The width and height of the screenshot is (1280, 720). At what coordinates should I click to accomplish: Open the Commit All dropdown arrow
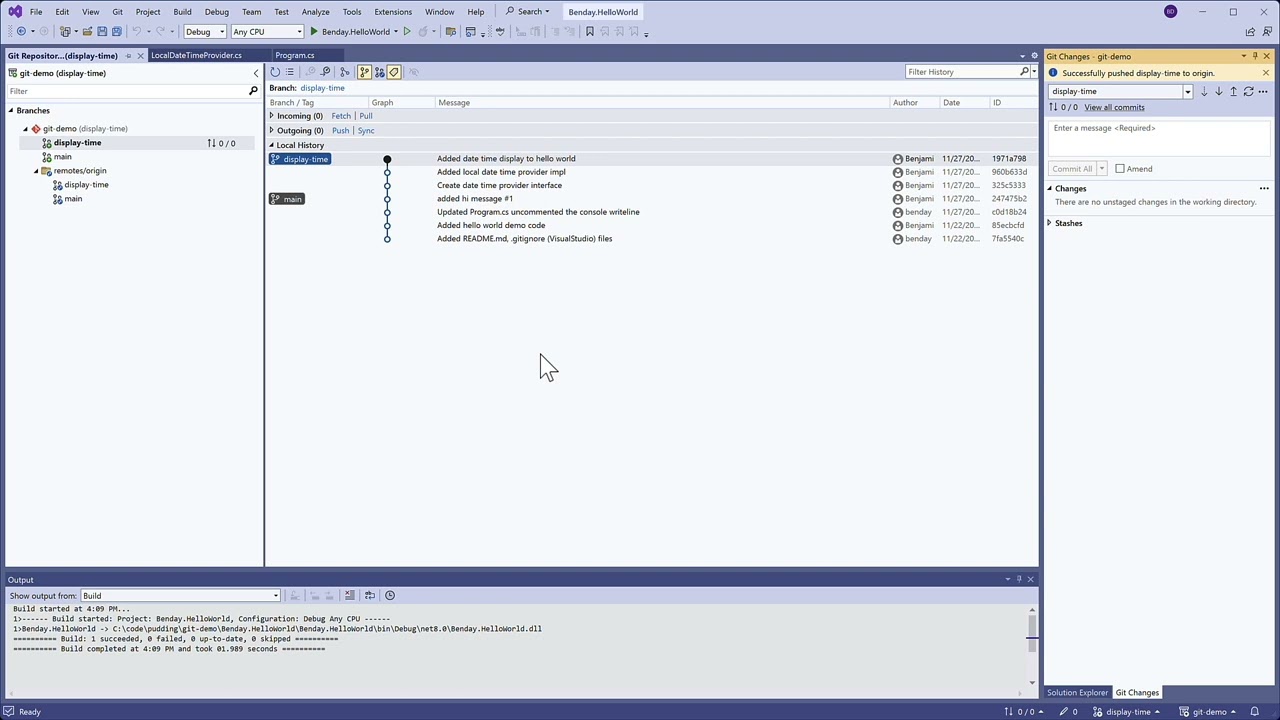[1102, 169]
